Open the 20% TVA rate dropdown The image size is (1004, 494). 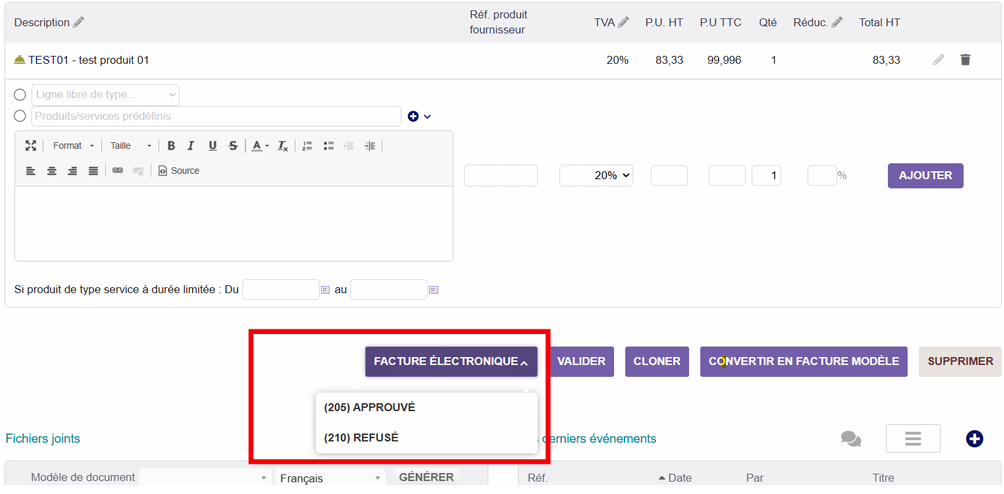coord(596,175)
